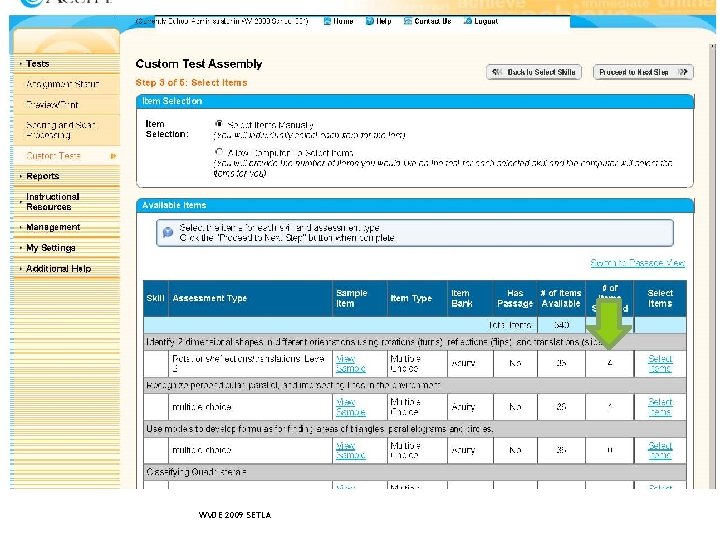Choose Select Items Manually radio button

tap(219, 124)
